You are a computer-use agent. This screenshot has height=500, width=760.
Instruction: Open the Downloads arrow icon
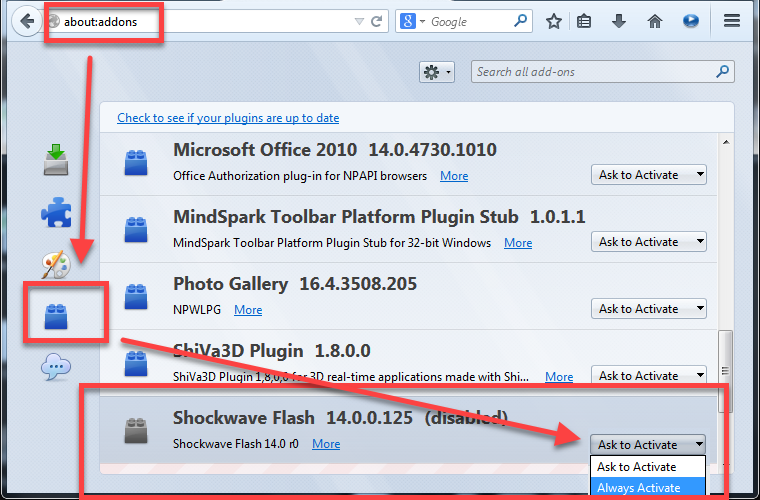[x=618, y=21]
